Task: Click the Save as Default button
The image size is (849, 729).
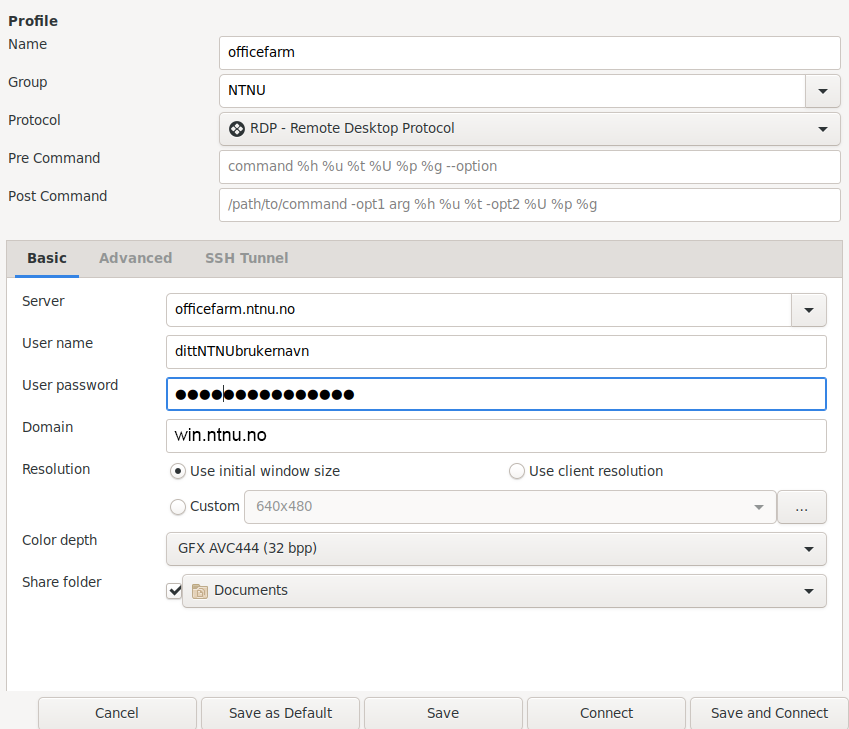Action: click(280, 713)
